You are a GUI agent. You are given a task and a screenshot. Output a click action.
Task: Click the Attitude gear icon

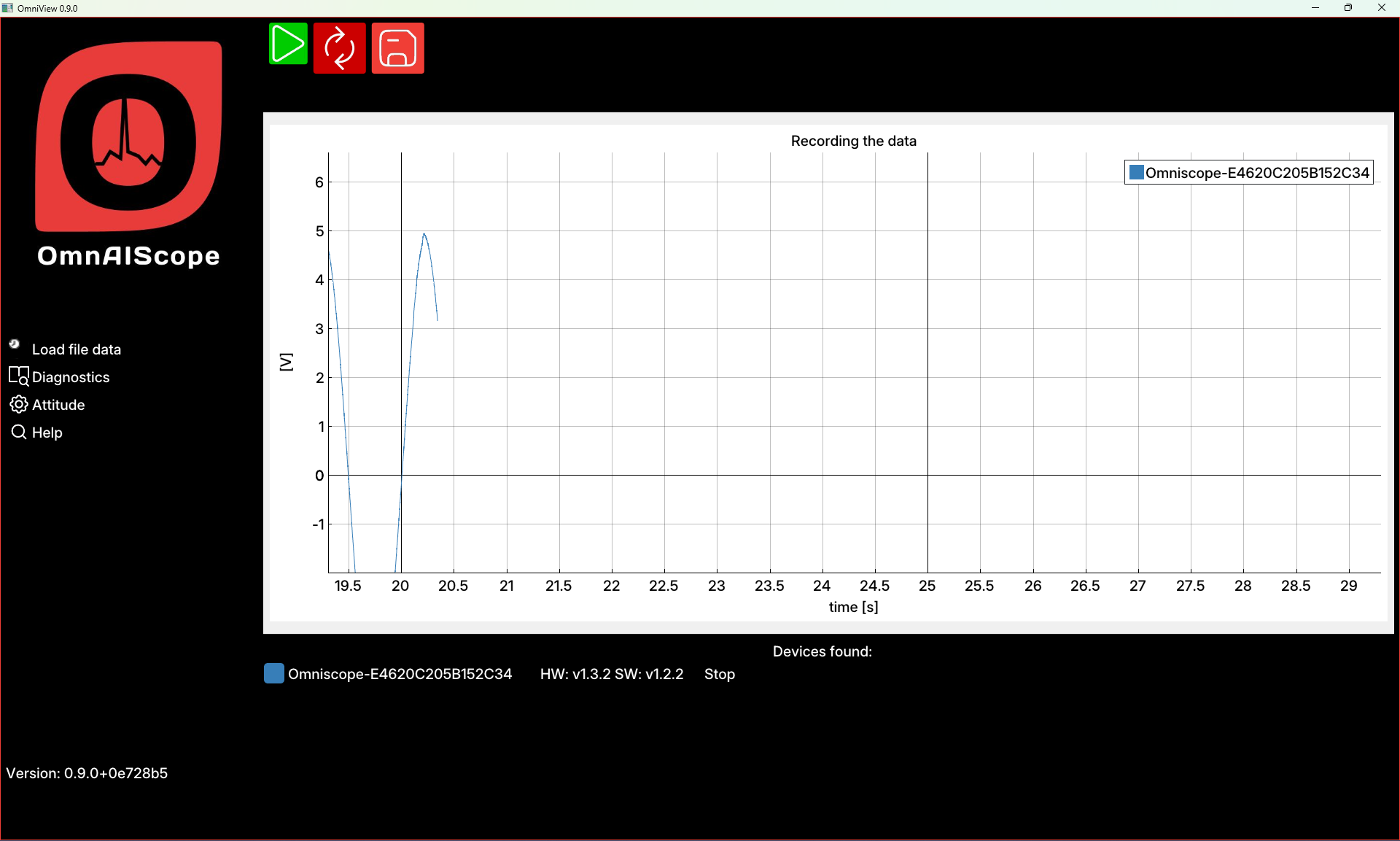[19, 404]
